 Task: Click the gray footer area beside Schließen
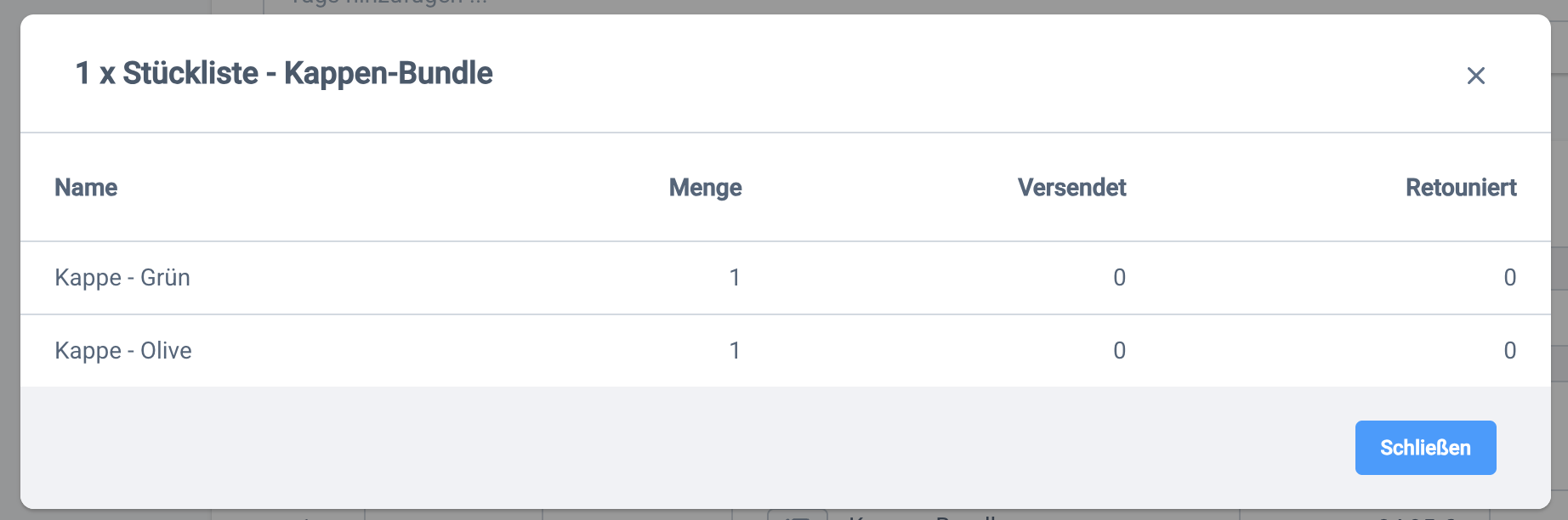(680, 448)
